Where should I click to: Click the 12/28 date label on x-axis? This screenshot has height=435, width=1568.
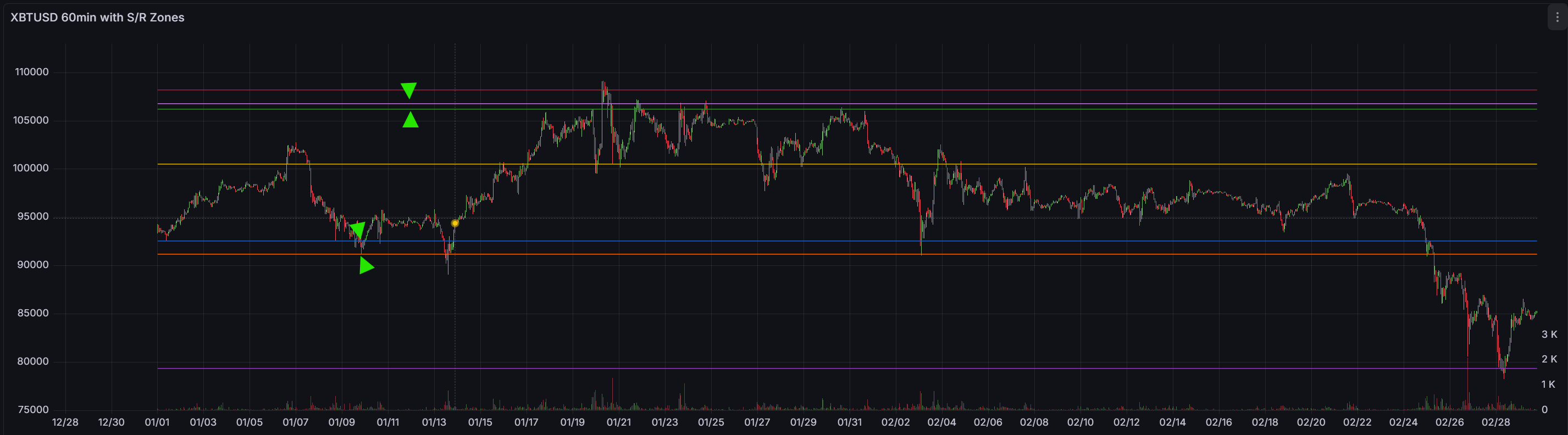point(65,422)
